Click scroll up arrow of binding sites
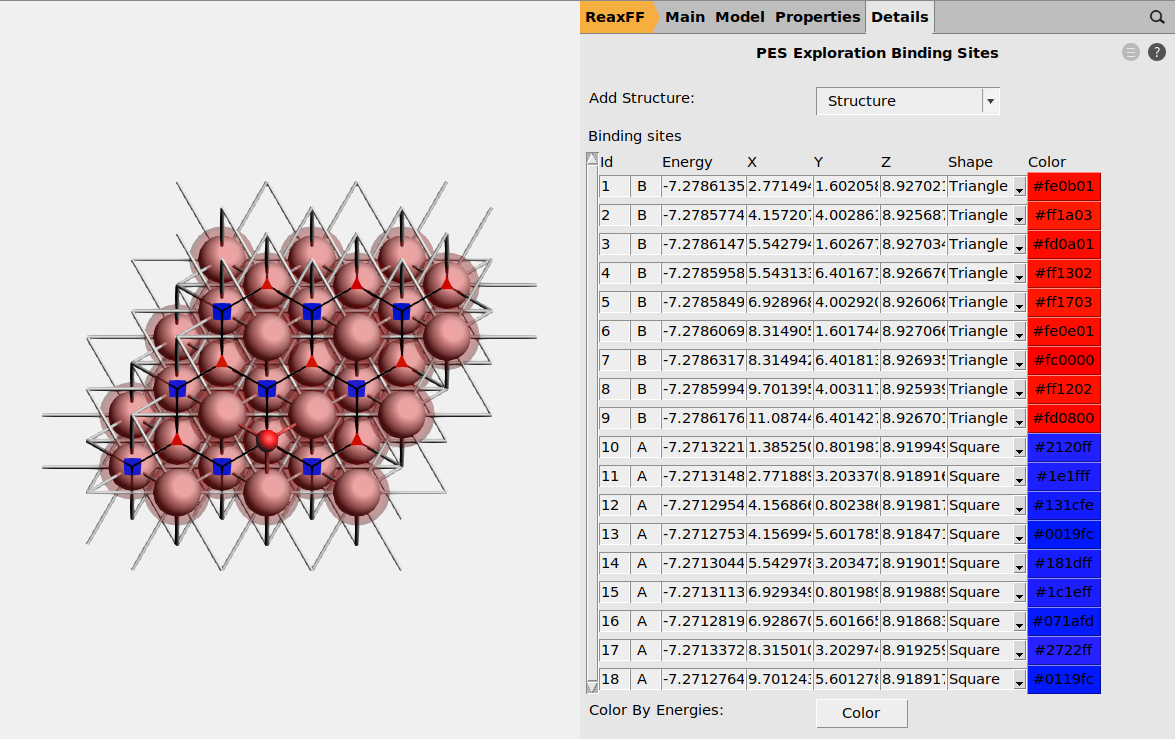The height and width of the screenshot is (739, 1175). click(x=592, y=159)
